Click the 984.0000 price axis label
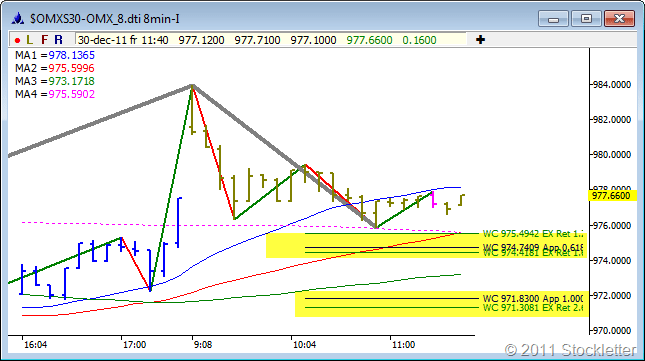Viewport: 645px width, 361px height. click(x=611, y=85)
